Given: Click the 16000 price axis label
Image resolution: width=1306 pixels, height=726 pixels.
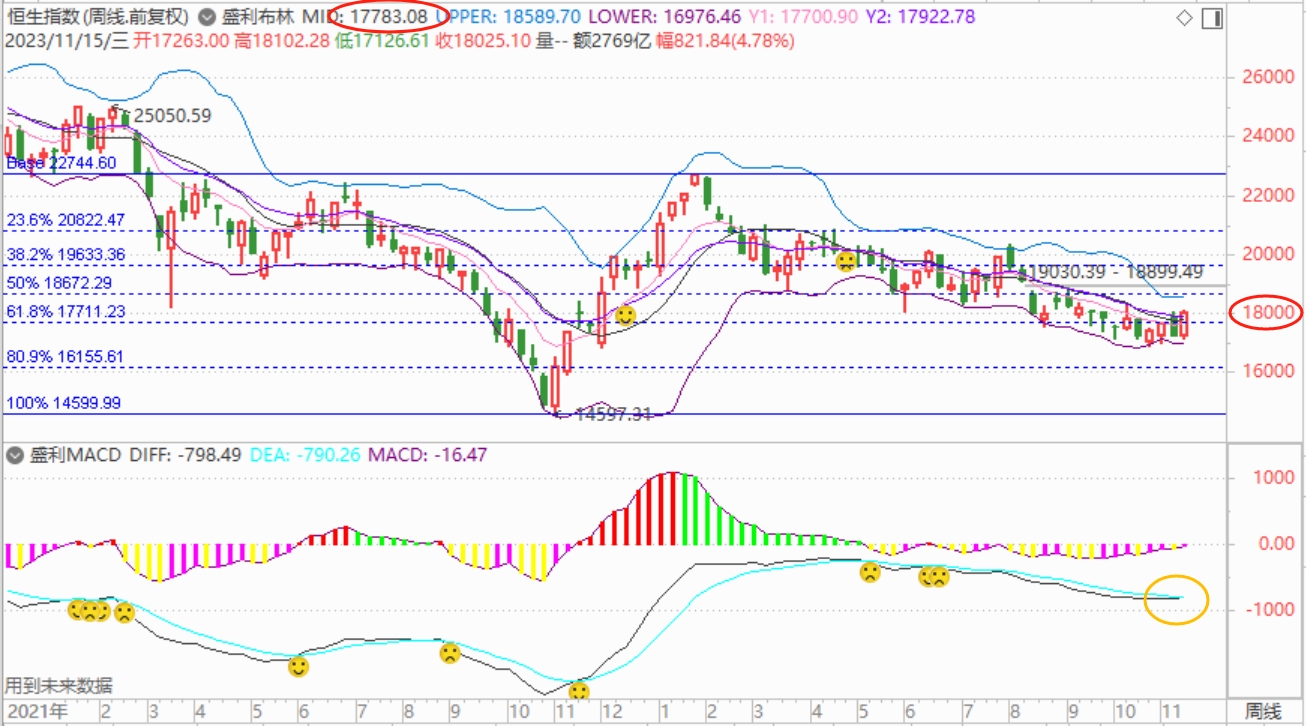Looking at the screenshot, I should [1266, 370].
